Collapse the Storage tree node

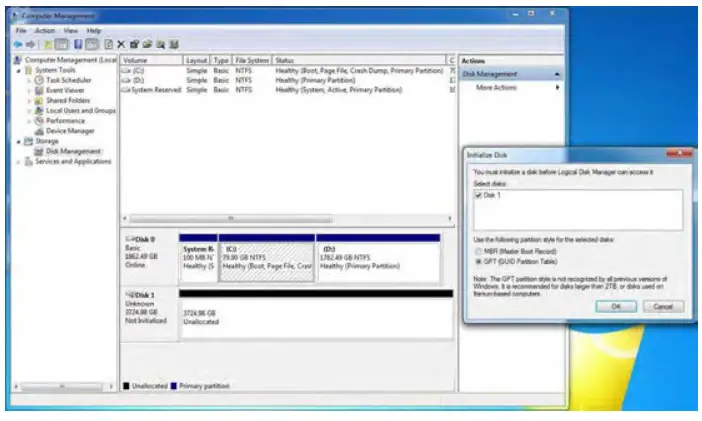coord(19,142)
